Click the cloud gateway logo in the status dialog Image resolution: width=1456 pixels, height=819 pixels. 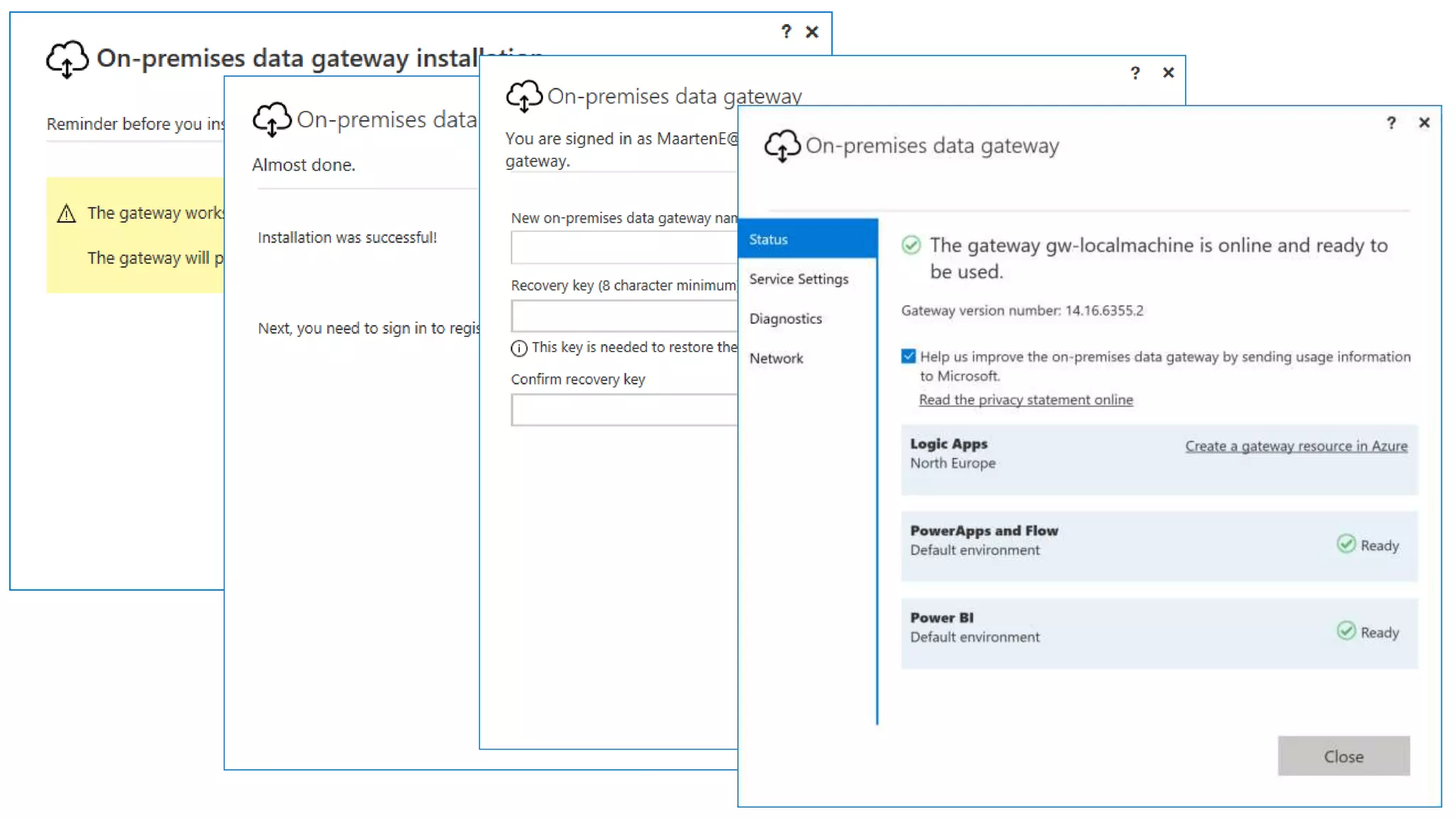pos(782,145)
